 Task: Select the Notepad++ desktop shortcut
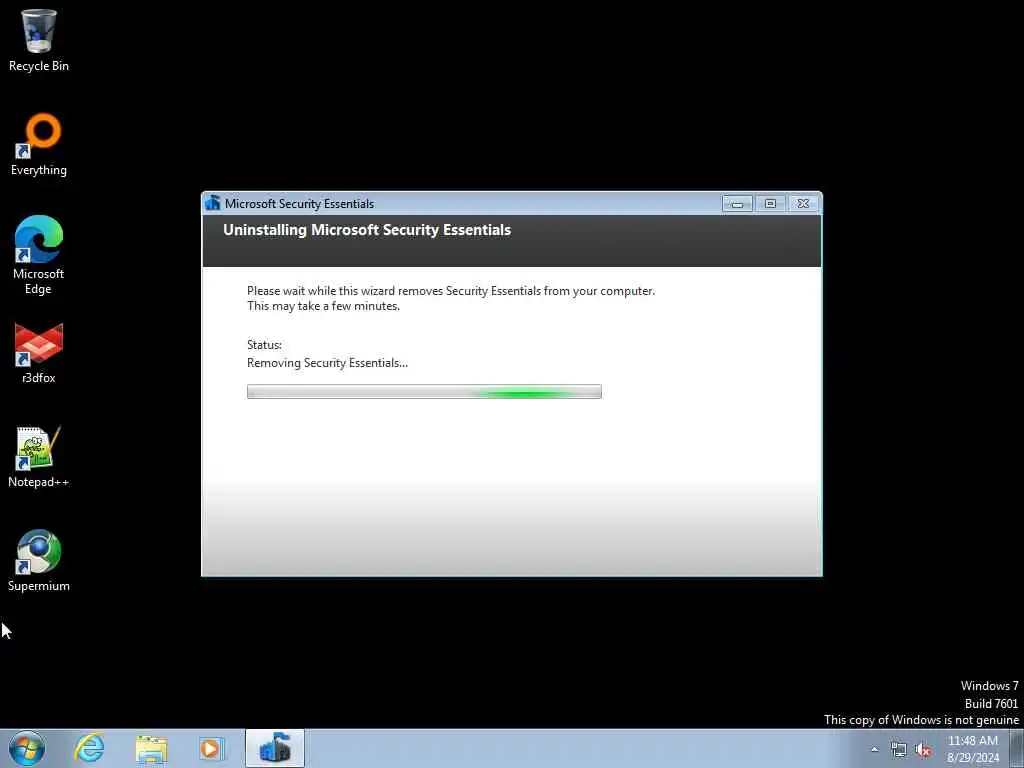39,456
